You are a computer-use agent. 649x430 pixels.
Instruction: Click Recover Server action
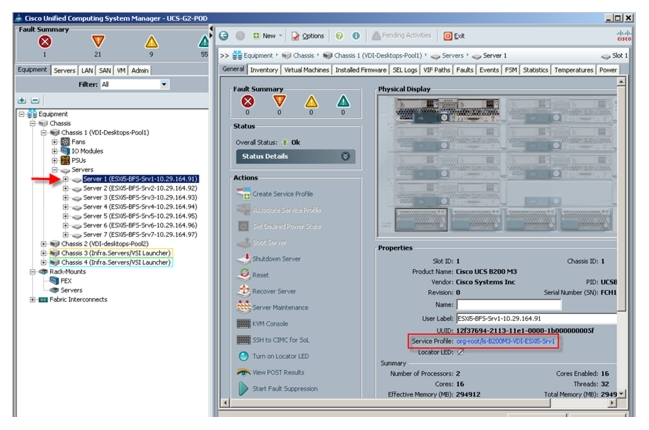point(274,291)
